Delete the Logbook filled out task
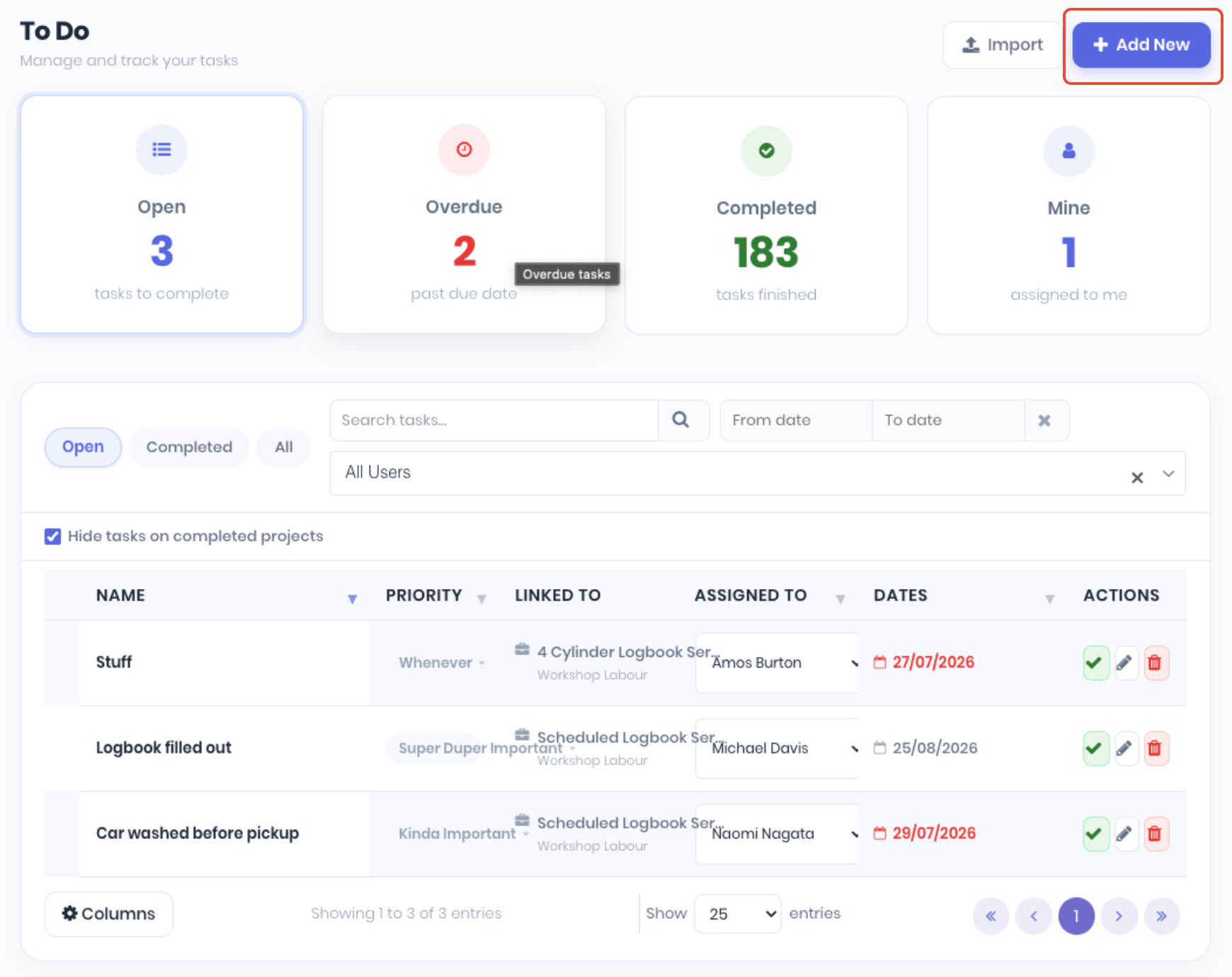 (1156, 748)
